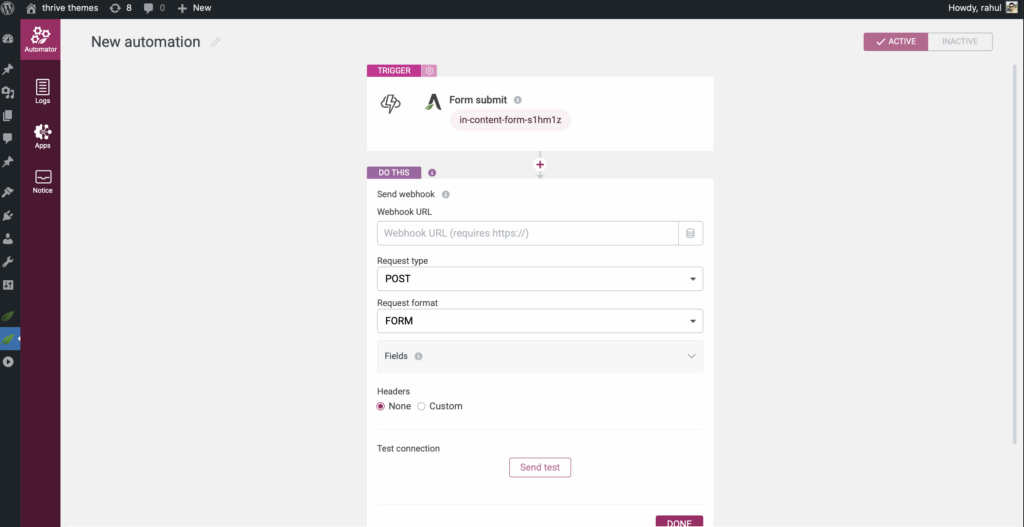The width and height of the screenshot is (1024, 527).
Task: Click into the Webhook URL input field
Action: pos(527,233)
